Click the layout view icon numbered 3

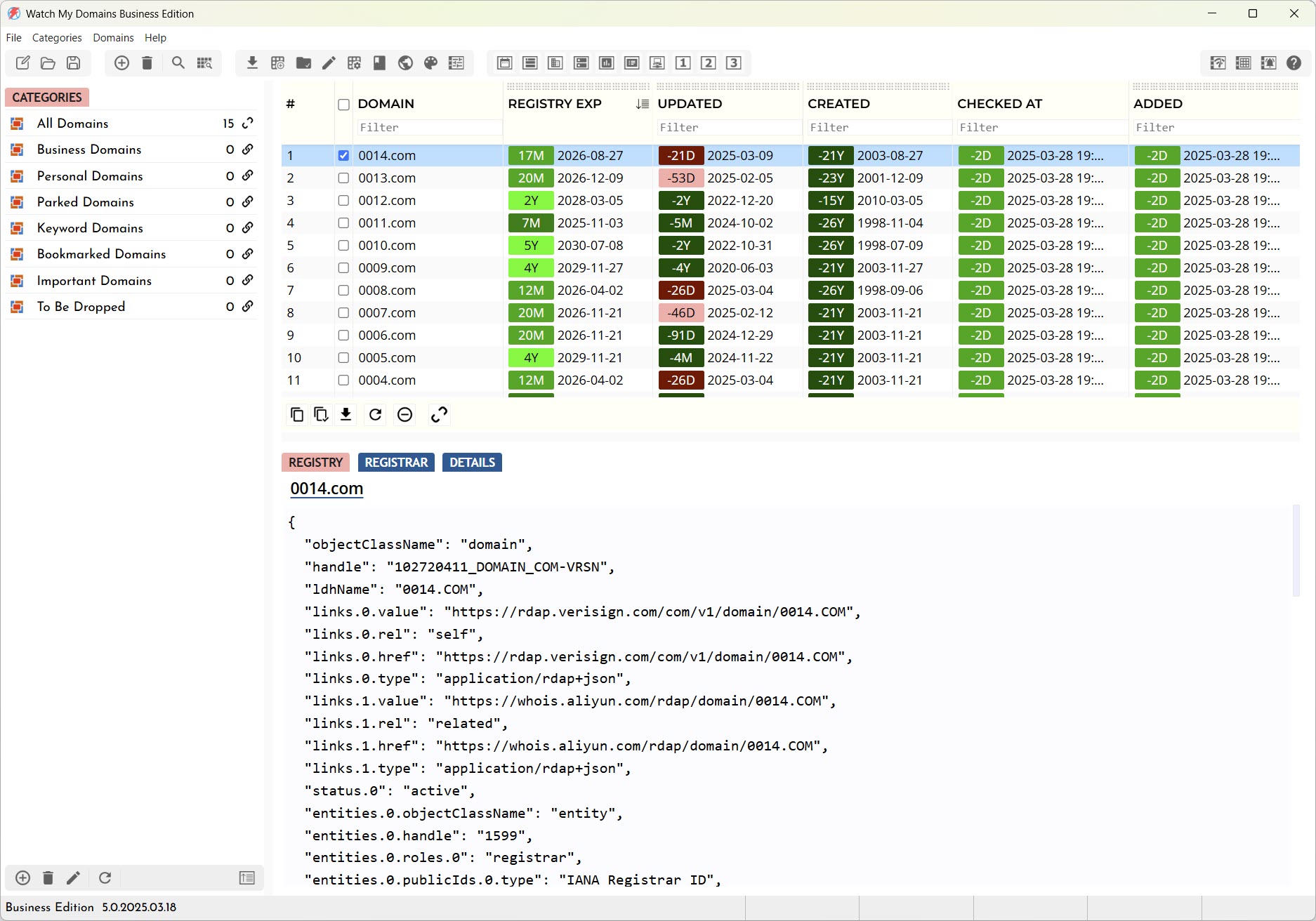point(734,63)
